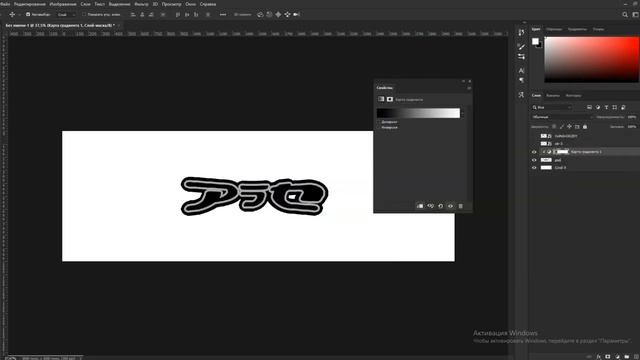The image size is (640, 360).
Task: Hide the bottom Слой layer
Action: click(x=534, y=168)
